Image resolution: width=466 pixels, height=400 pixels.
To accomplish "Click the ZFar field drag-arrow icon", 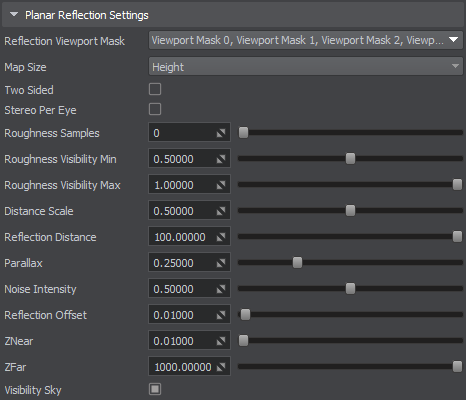I will [221, 367].
